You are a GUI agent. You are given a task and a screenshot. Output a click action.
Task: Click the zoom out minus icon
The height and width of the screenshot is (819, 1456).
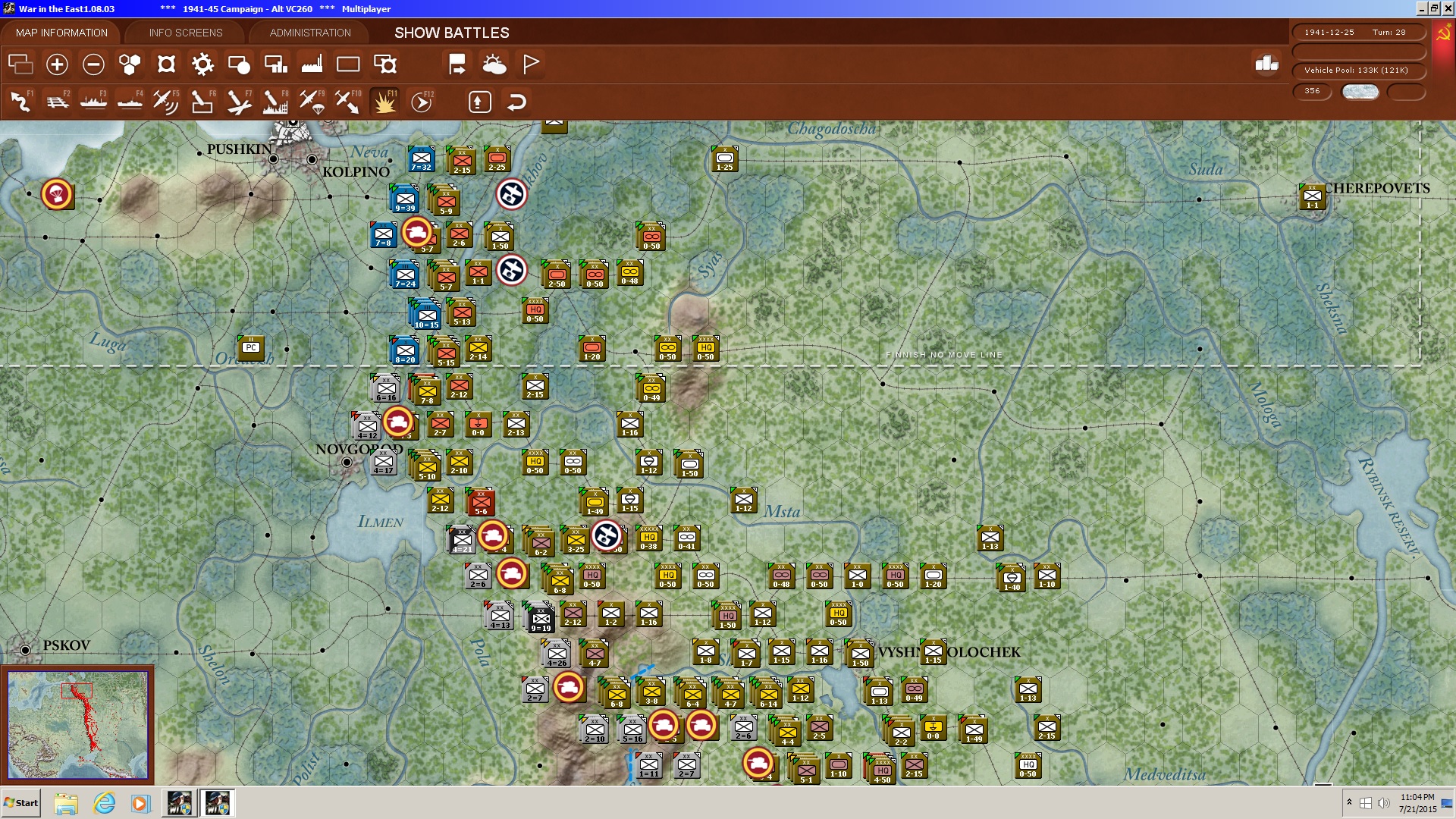point(93,64)
